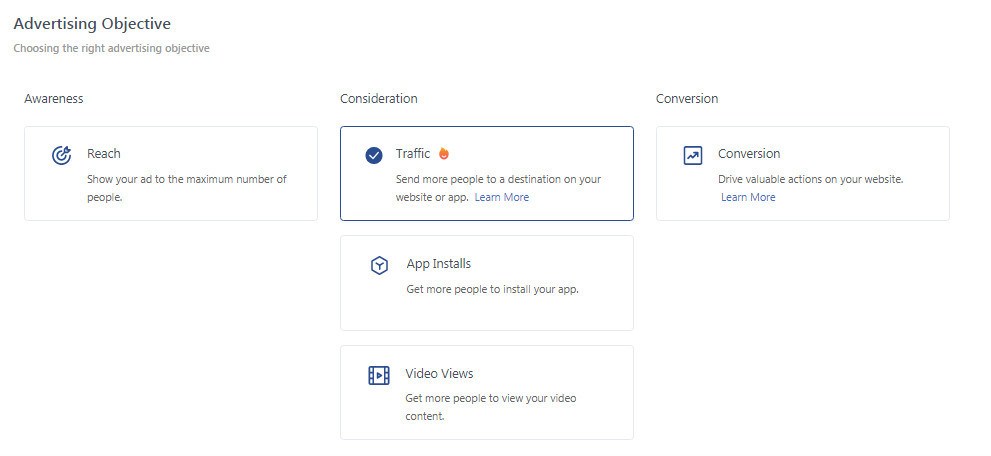Click the App Installs hexagon icon

point(379,266)
